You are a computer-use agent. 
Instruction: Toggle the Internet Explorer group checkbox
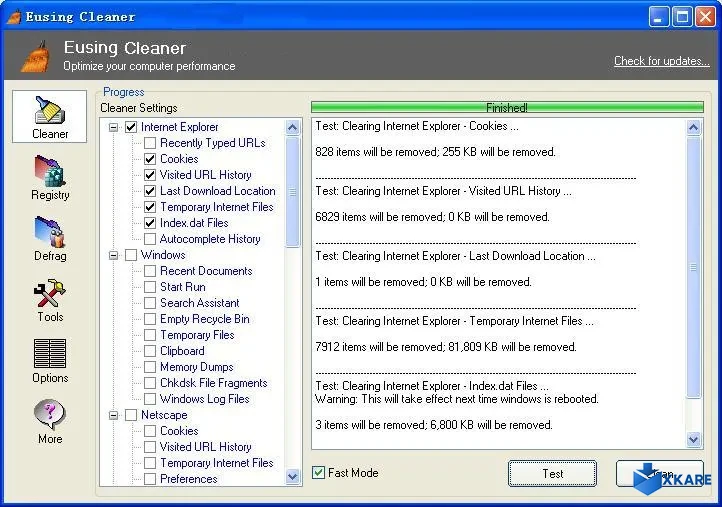[131, 127]
